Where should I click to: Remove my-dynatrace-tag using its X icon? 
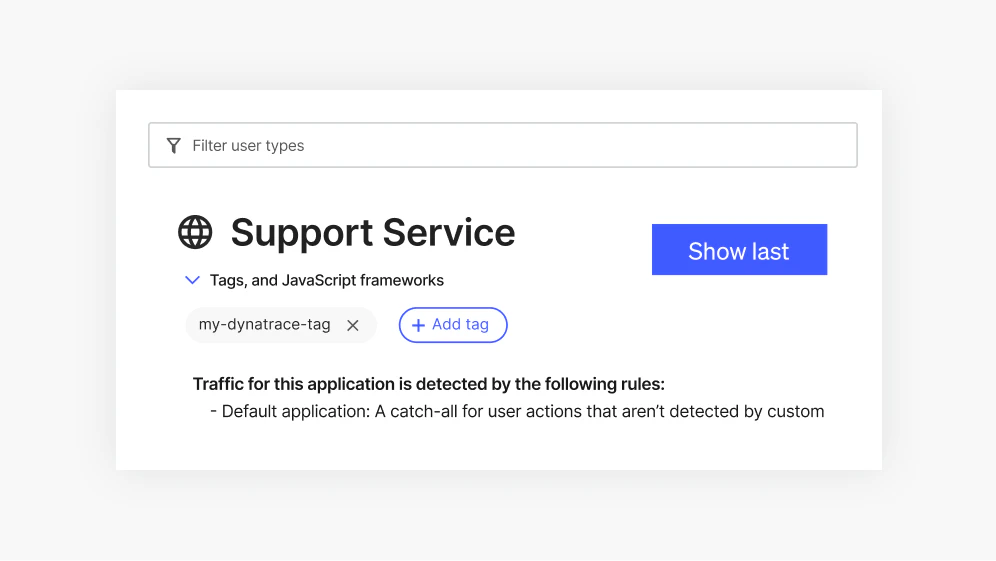(x=353, y=325)
